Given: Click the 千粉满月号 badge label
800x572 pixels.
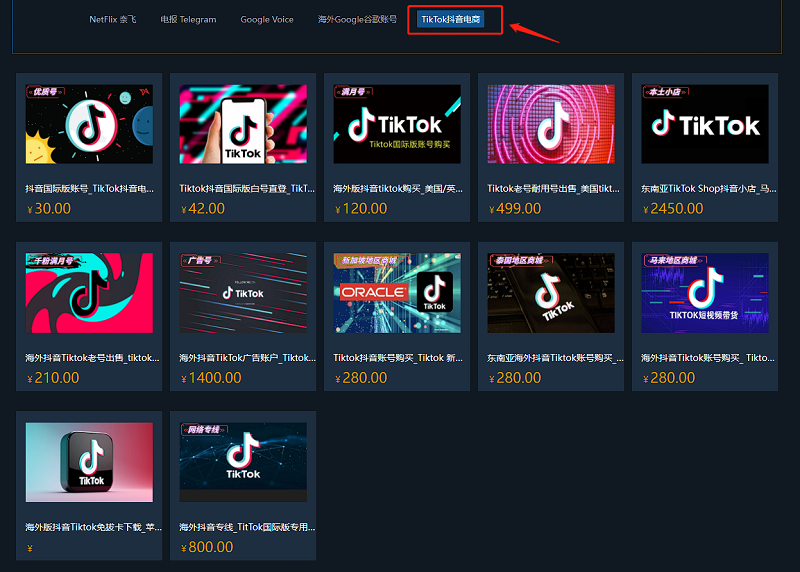Looking at the screenshot, I should pyautogui.click(x=54, y=261).
